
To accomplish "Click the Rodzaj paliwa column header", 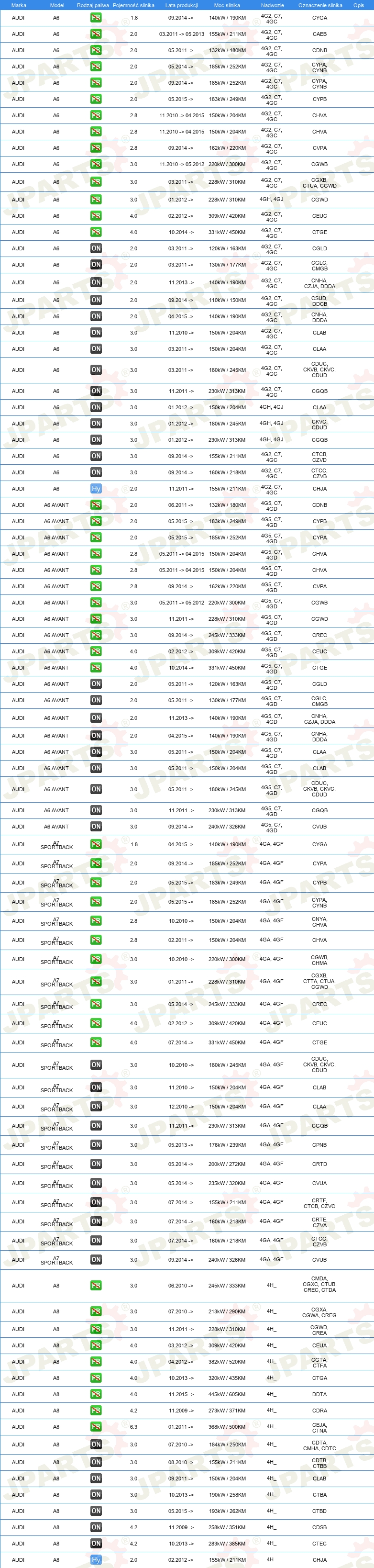I will click(x=93, y=5).
